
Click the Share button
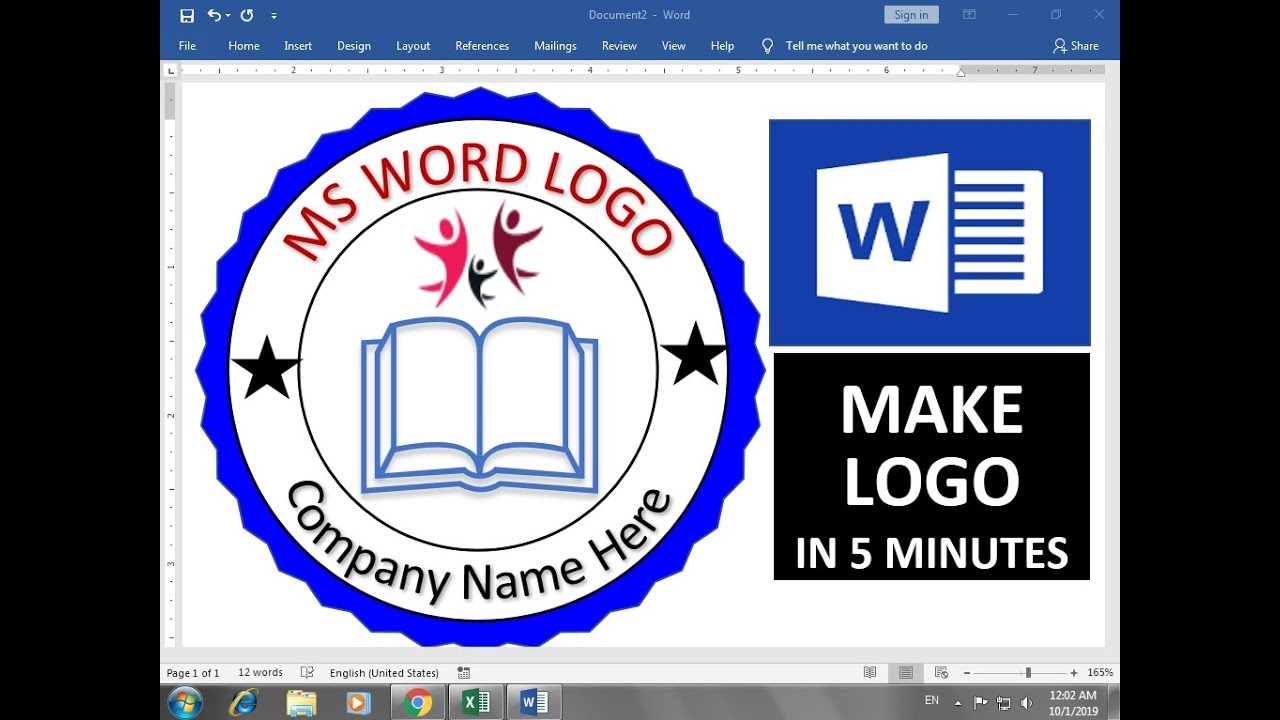pos(1076,46)
